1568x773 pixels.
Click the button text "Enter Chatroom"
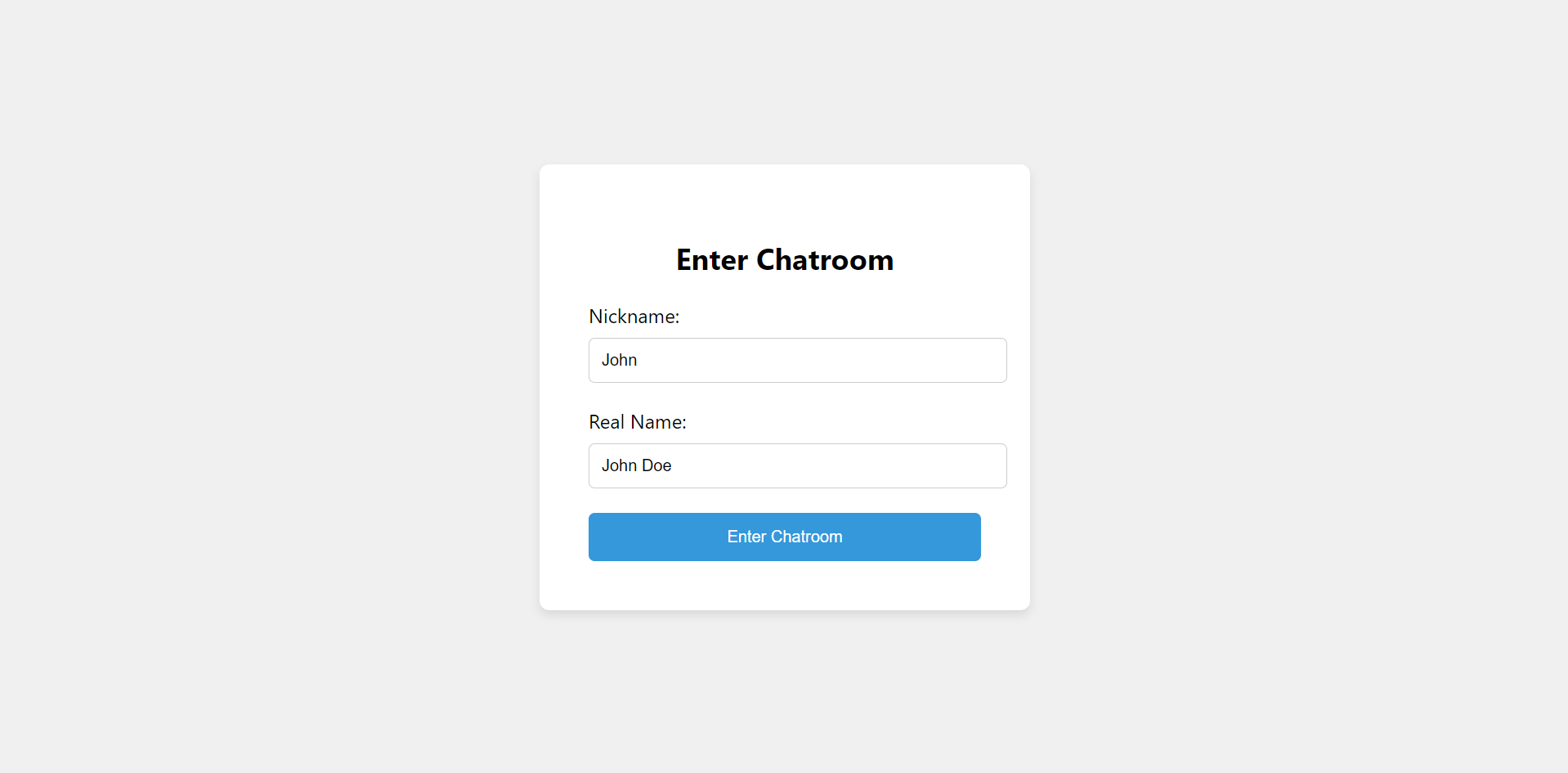784,537
